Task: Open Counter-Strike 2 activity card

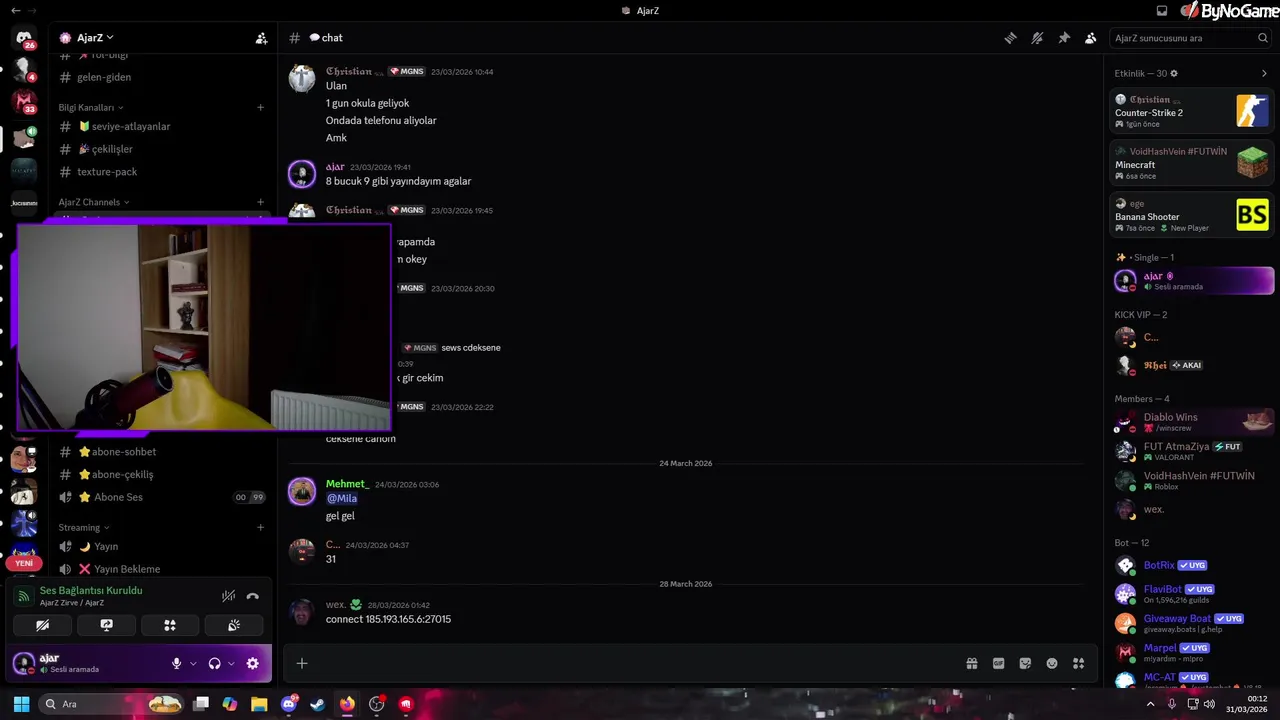Action: tap(1192, 111)
